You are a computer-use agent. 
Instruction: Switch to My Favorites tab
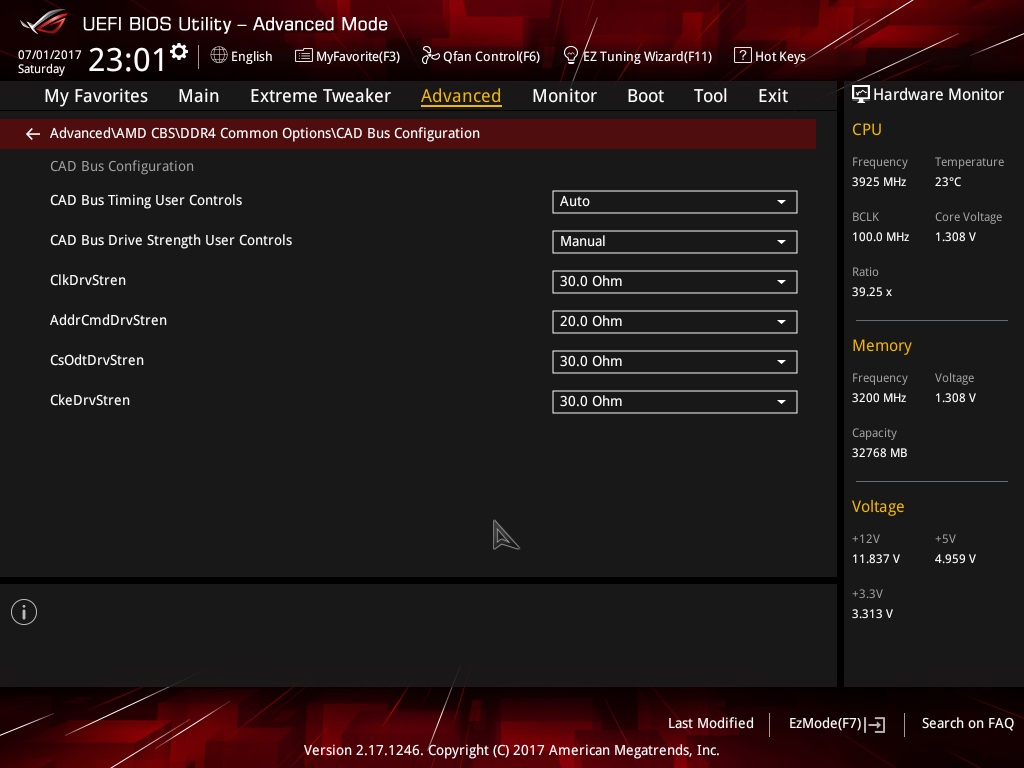(x=96, y=96)
